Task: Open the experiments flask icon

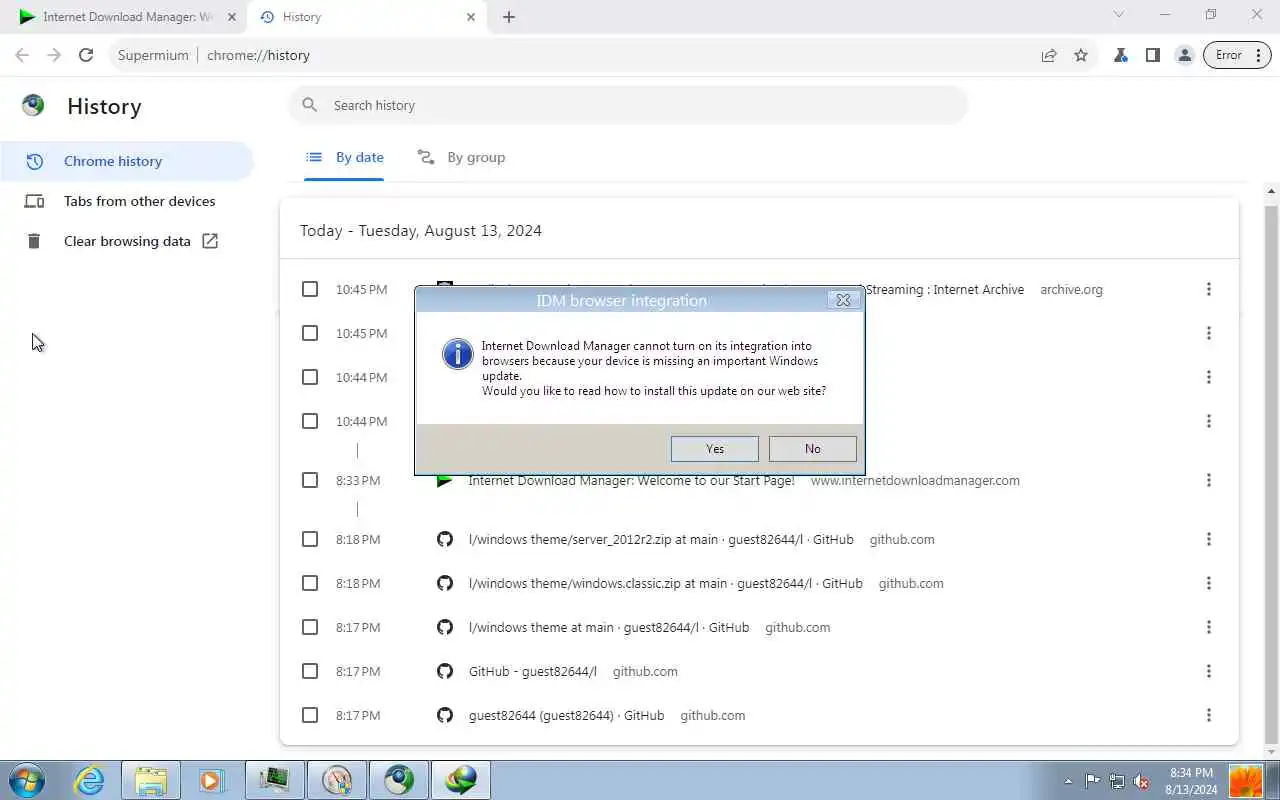Action: pyautogui.click(x=1121, y=55)
